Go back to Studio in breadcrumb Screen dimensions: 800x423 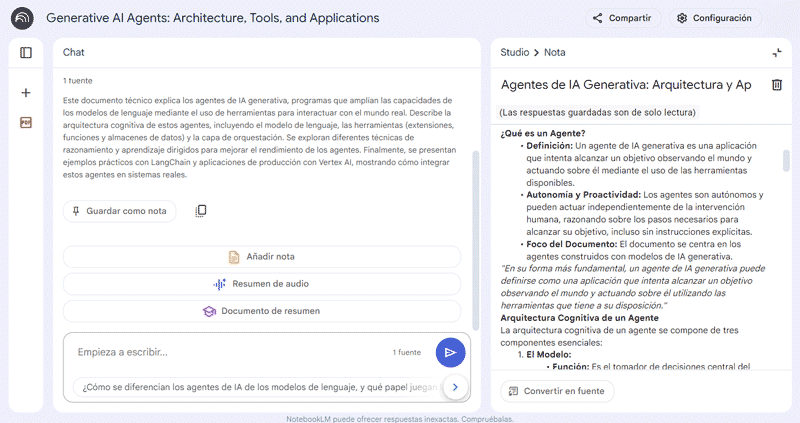tap(514, 52)
